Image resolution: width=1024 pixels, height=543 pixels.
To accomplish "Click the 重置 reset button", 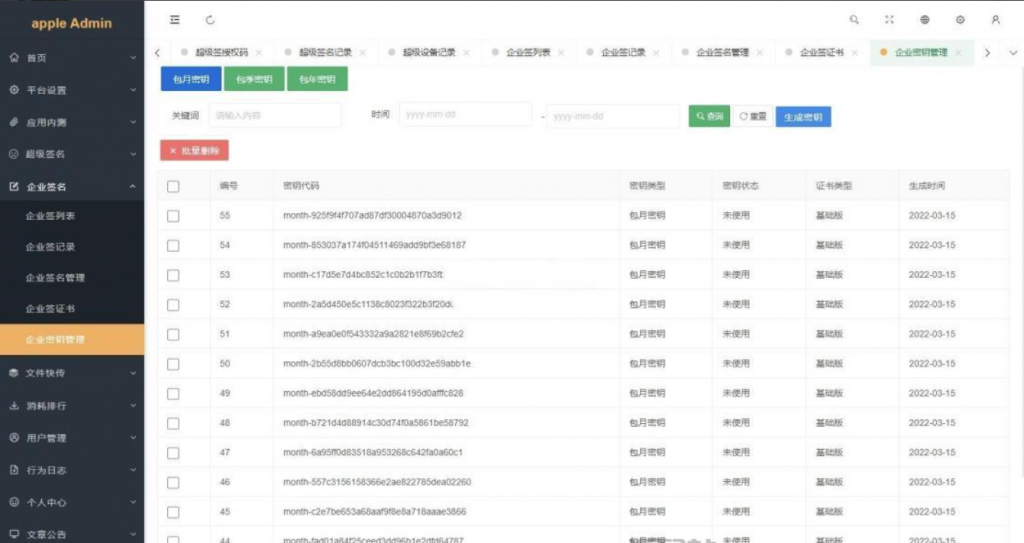I will (x=753, y=116).
